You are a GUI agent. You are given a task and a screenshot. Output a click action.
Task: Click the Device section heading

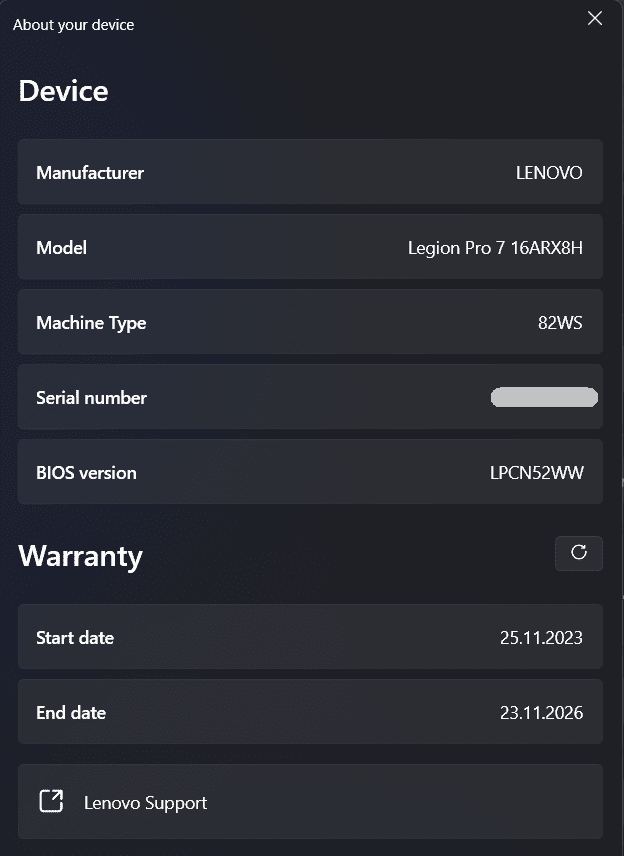click(63, 91)
